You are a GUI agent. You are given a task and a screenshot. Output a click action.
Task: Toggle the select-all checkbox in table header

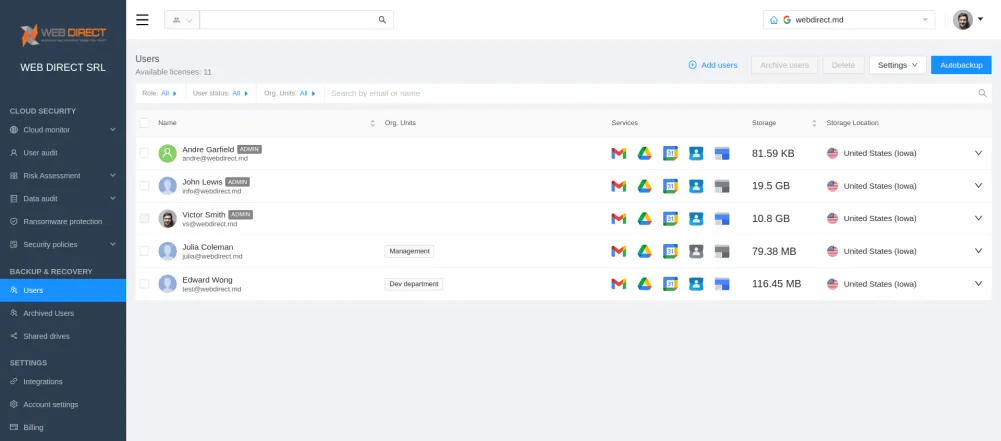(144, 123)
